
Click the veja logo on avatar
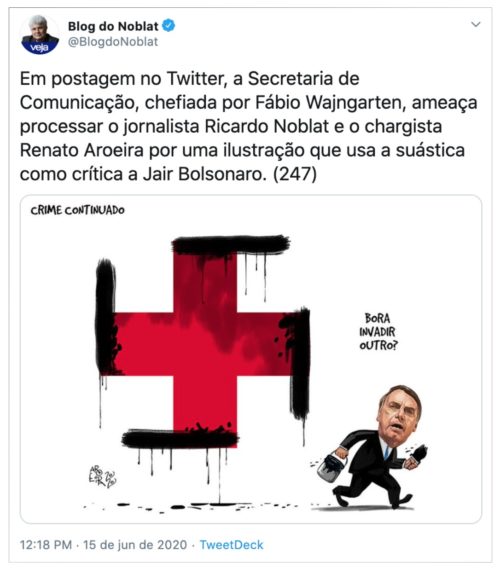(39, 48)
